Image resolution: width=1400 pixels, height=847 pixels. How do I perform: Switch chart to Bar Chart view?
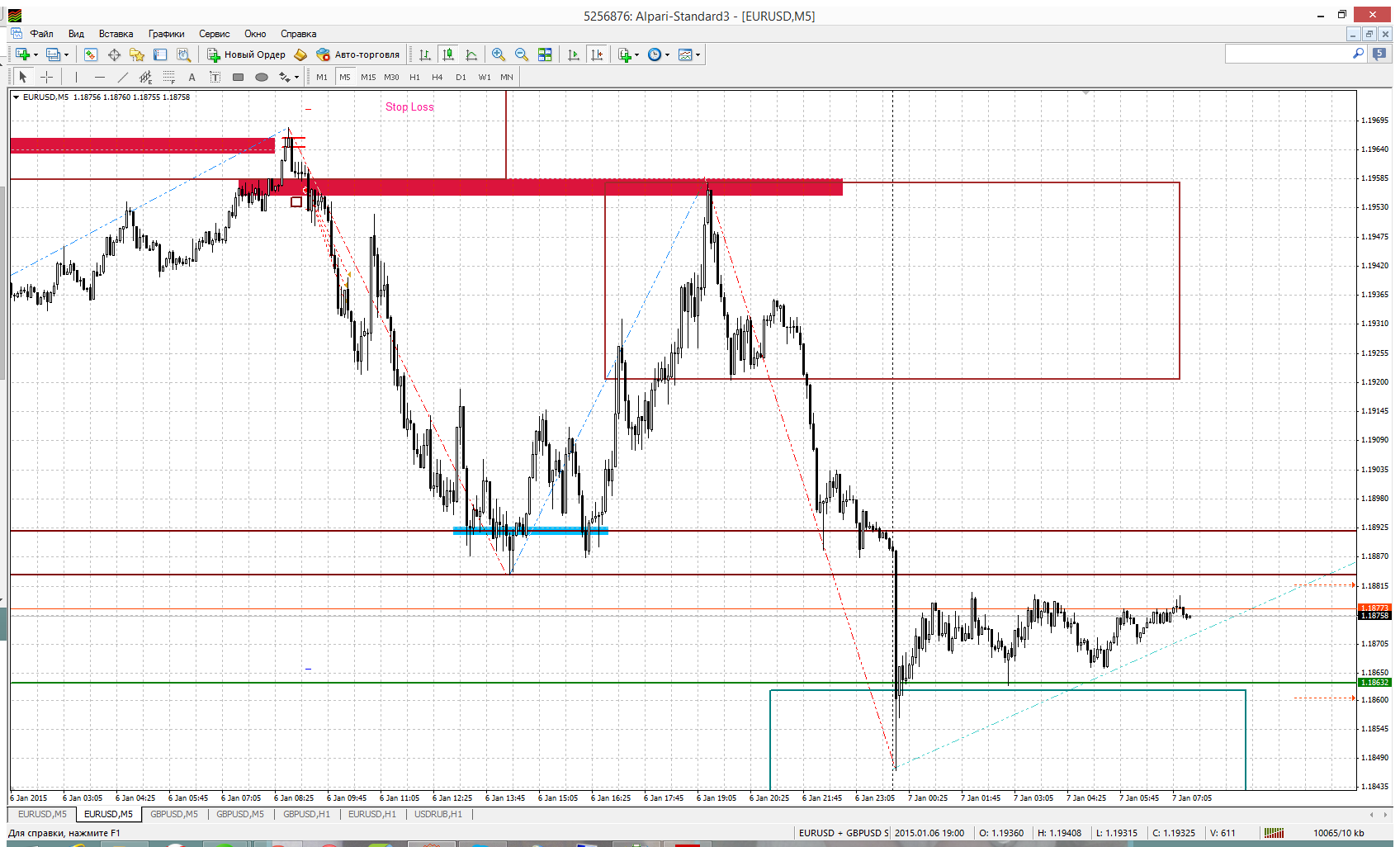pyautogui.click(x=424, y=54)
